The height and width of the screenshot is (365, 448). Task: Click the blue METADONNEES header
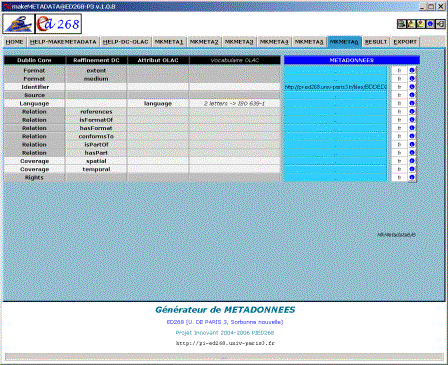(x=352, y=60)
